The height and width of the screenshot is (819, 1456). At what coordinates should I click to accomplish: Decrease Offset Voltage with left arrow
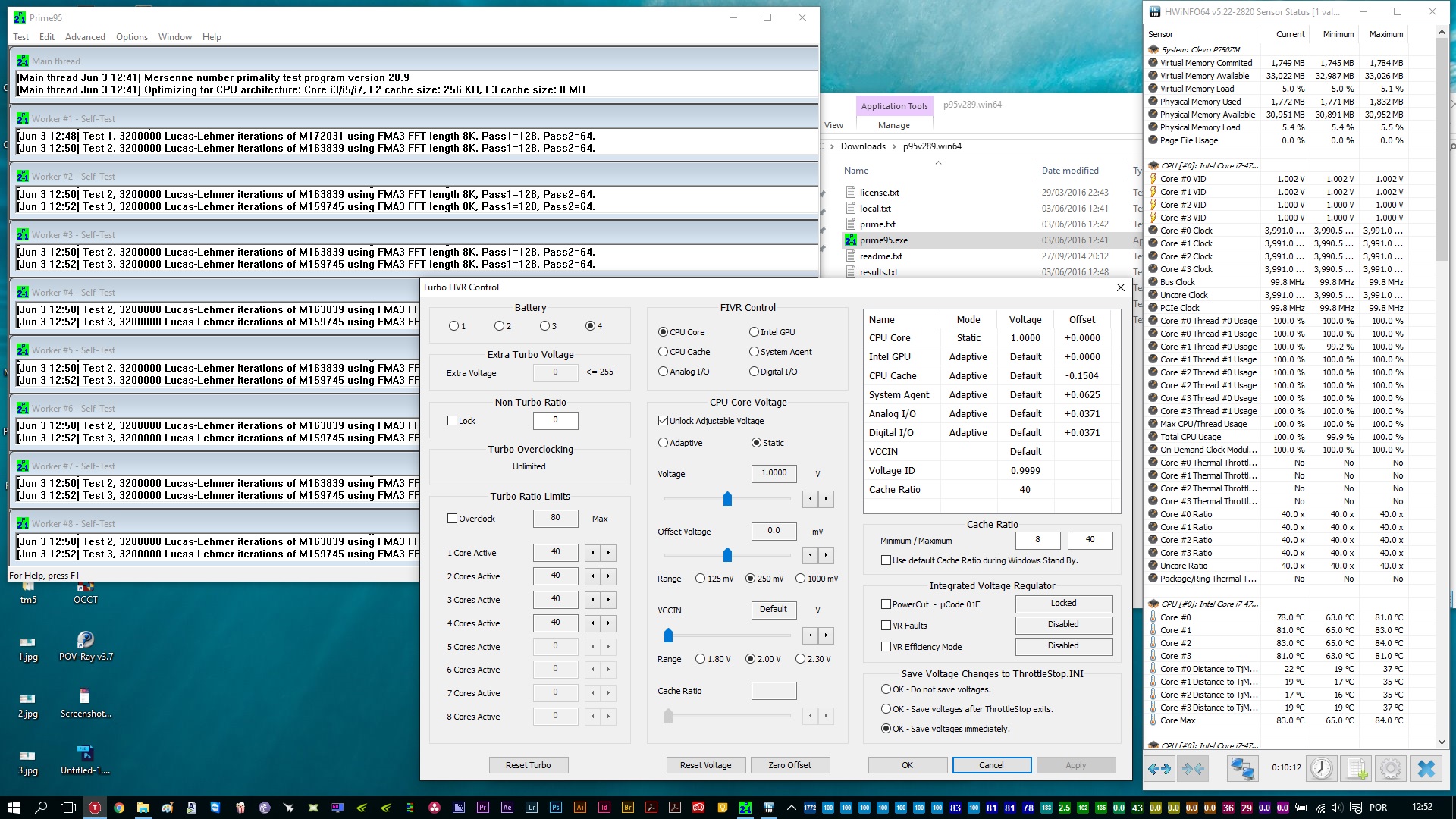[x=811, y=555]
